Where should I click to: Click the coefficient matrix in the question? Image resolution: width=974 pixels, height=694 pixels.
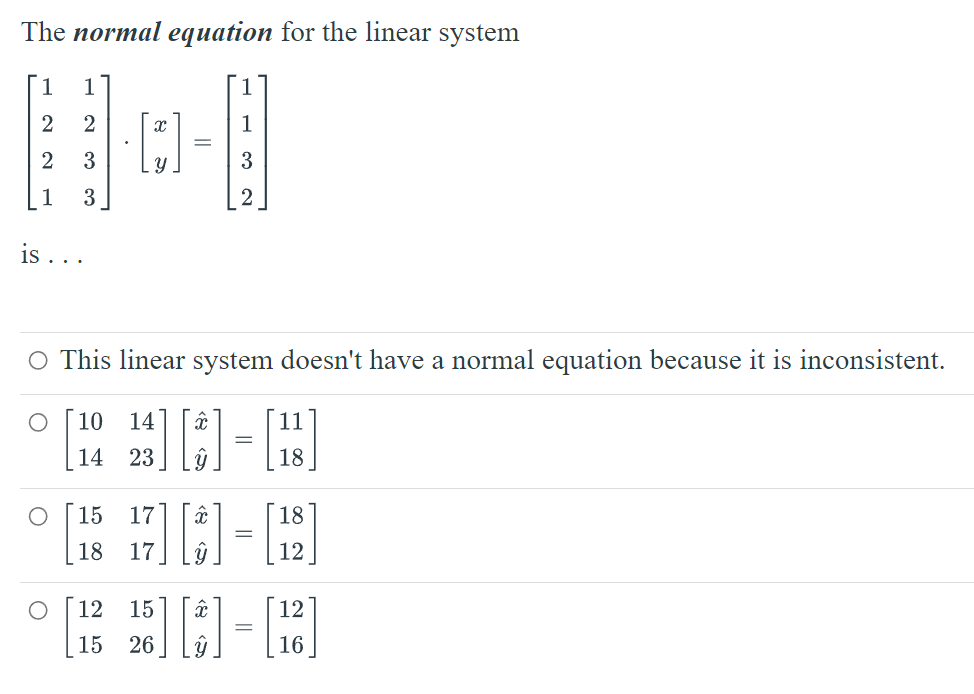[x=68, y=145]
